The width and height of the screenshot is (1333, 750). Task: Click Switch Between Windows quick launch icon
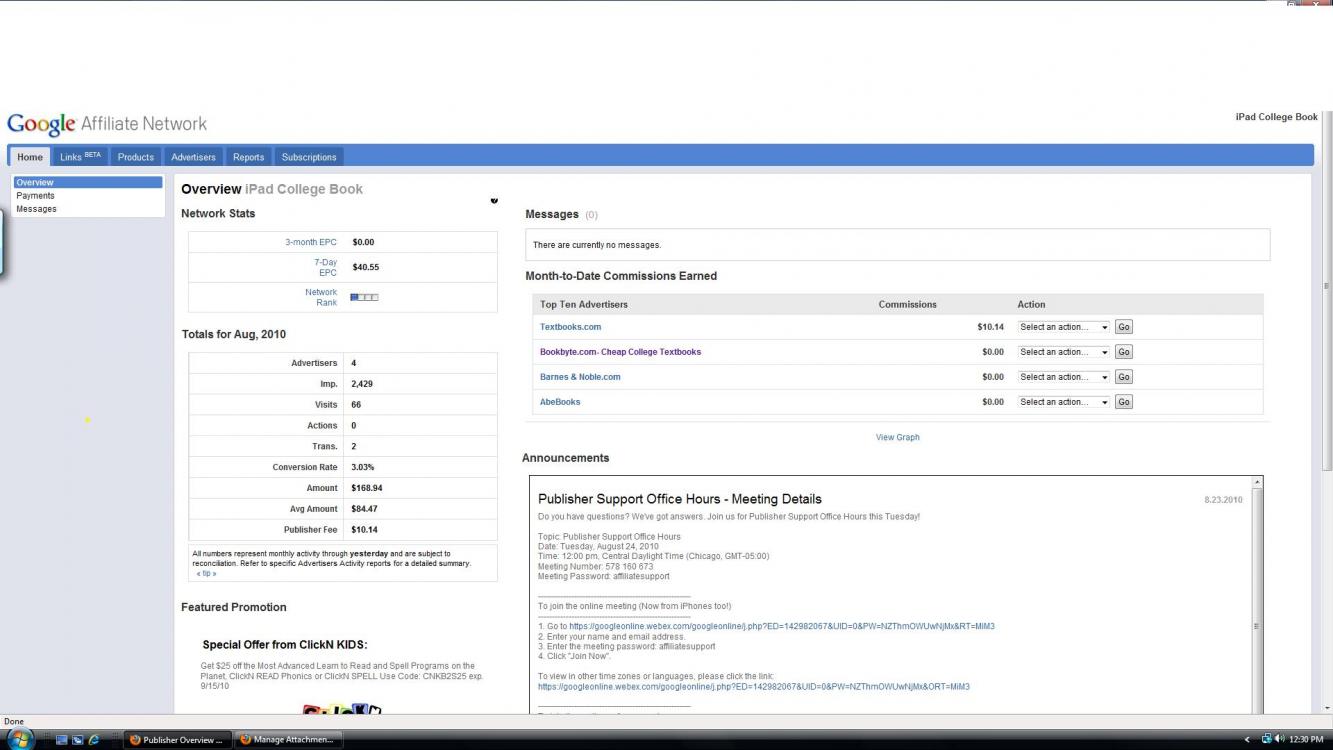77,740
